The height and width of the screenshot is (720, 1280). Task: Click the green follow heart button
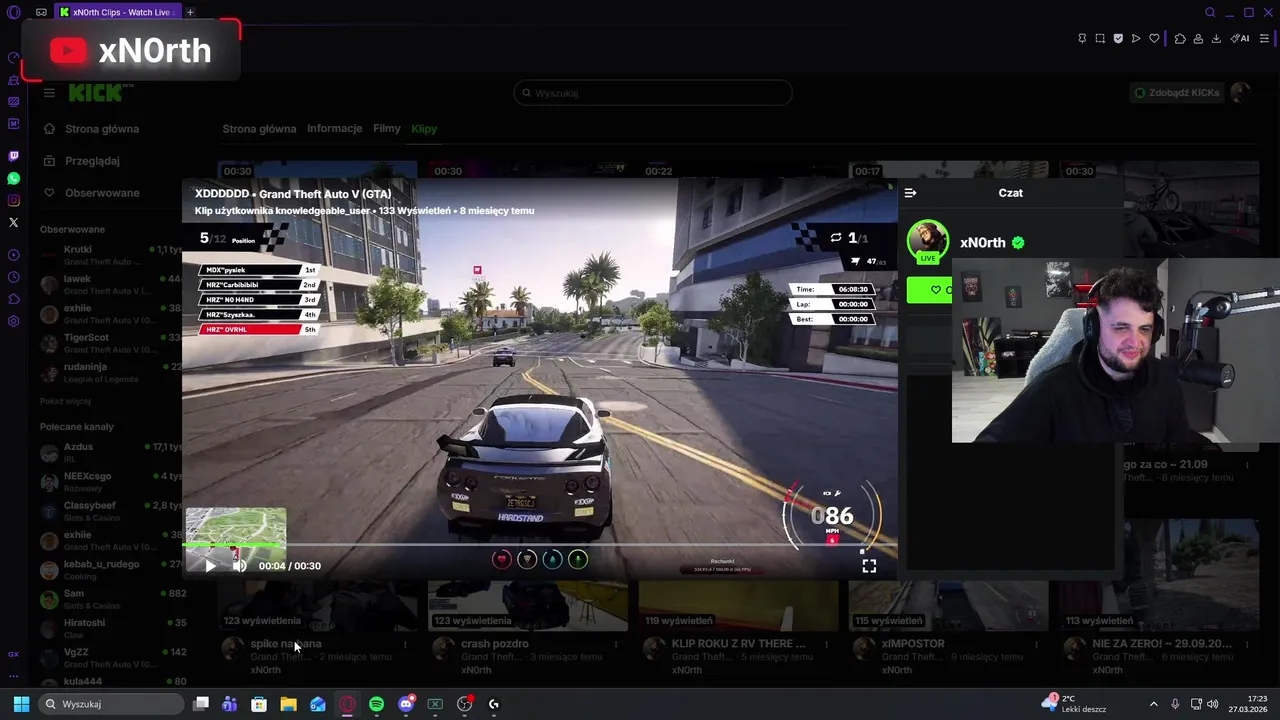point(930,290)
